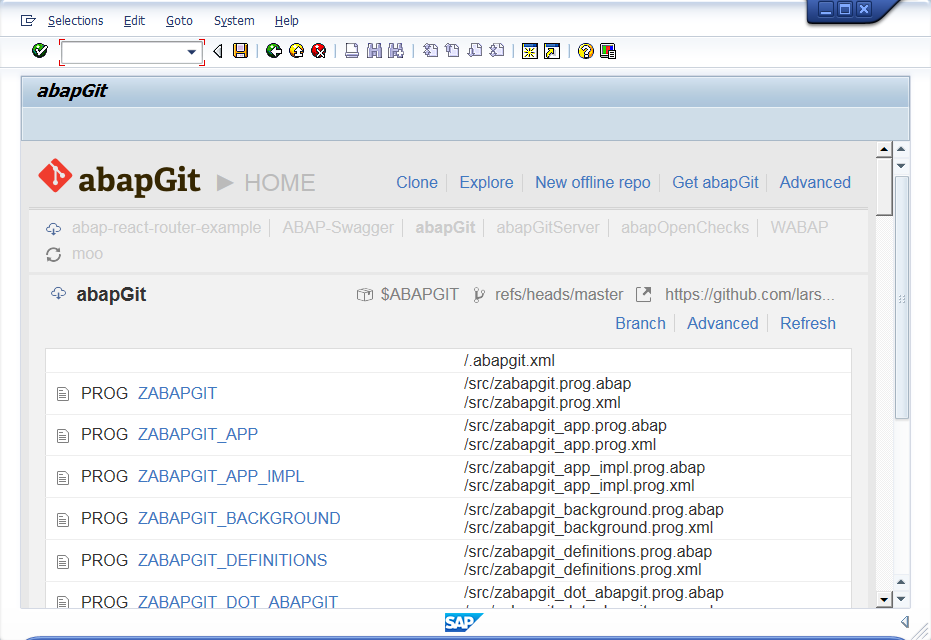Click the outer vertical scrollbar thumb
This screenshot has height=640, width=931.
[x=902, y=297]
